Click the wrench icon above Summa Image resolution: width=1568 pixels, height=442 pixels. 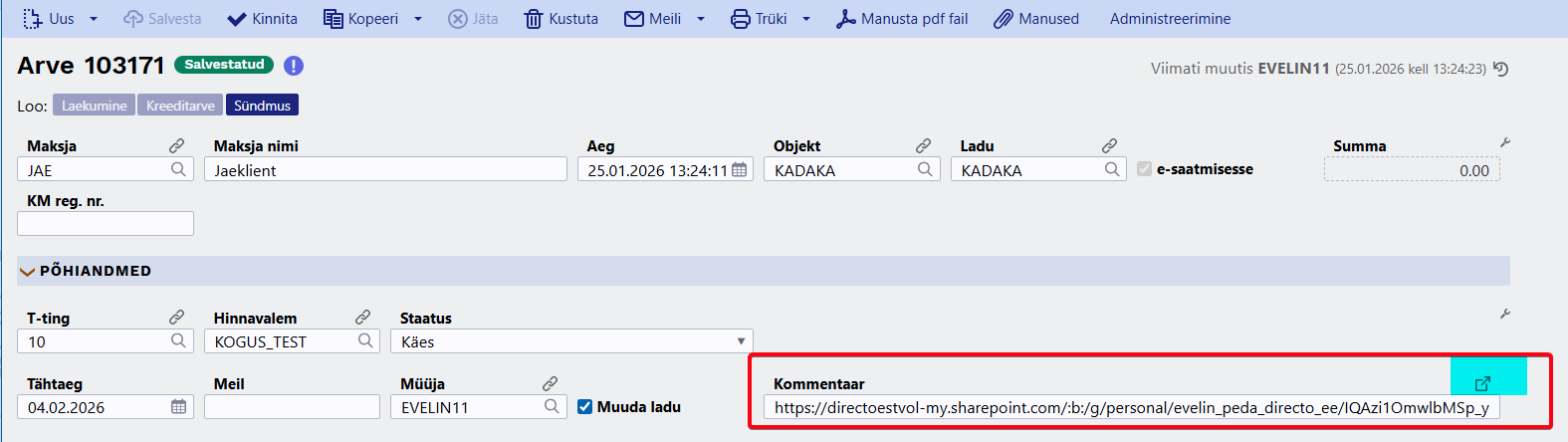click(1505, 143)
